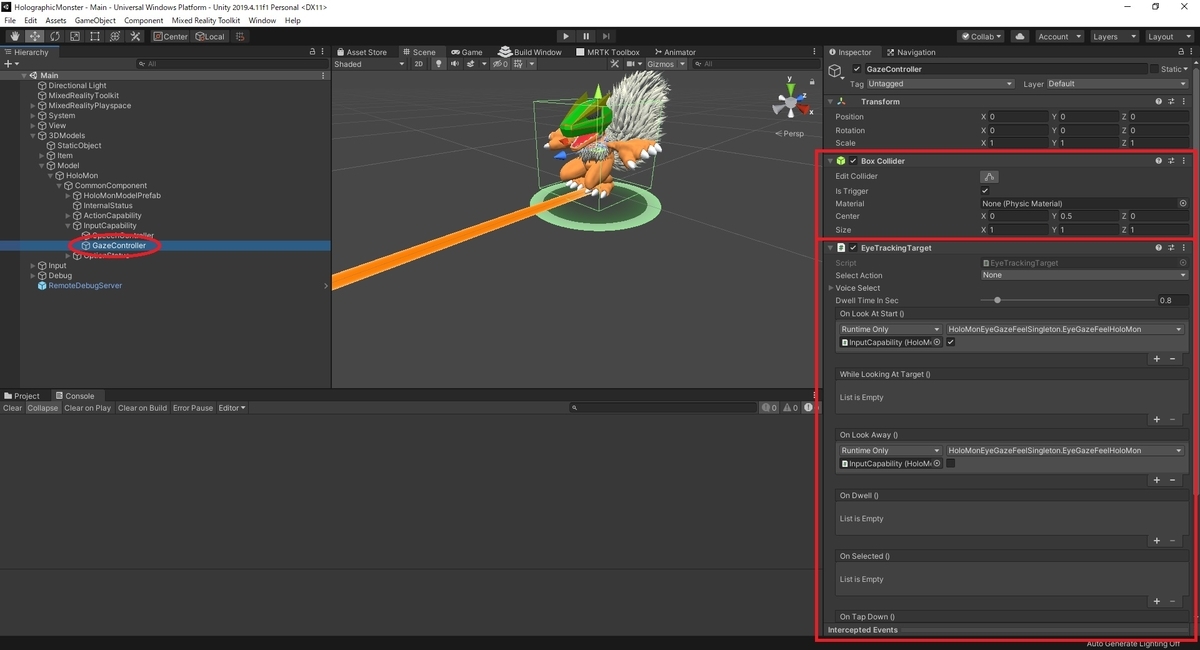Image resolution: width=1200 pixels, height=650 pixels.
Task: Toggle scene audio speaker icon
Action: coord(455,64)
